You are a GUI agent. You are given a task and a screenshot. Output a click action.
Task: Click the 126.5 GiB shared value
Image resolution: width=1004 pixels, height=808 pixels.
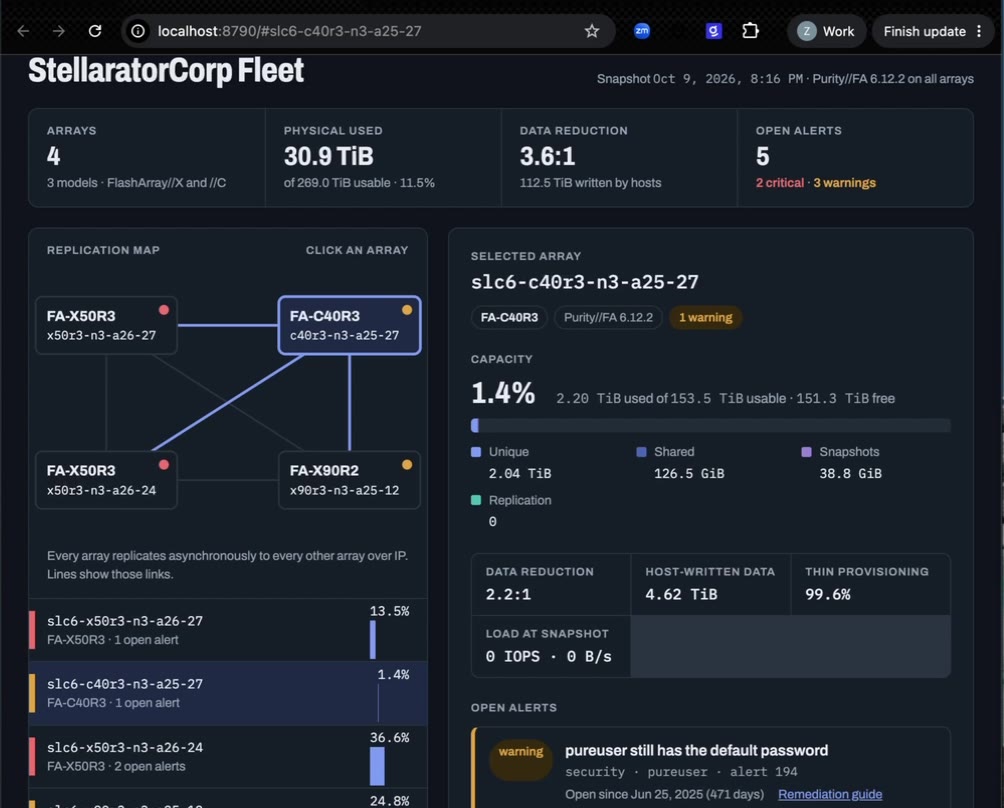(689, 474)
